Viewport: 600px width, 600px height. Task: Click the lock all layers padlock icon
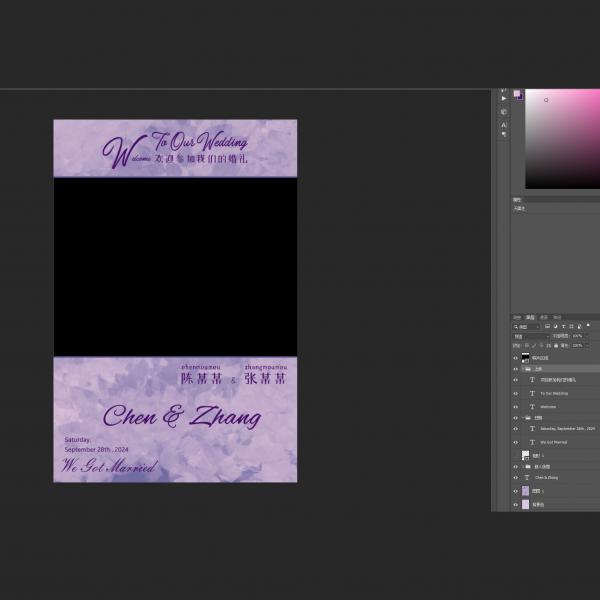point(556,345)
